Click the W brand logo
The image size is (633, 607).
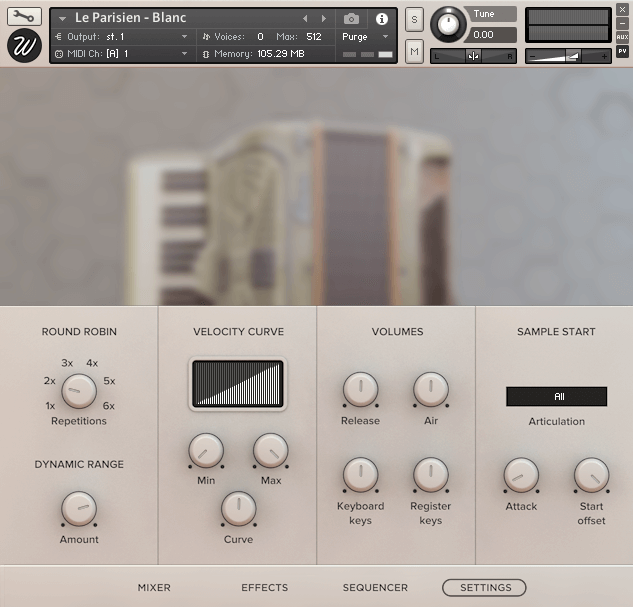coord(24,46)
